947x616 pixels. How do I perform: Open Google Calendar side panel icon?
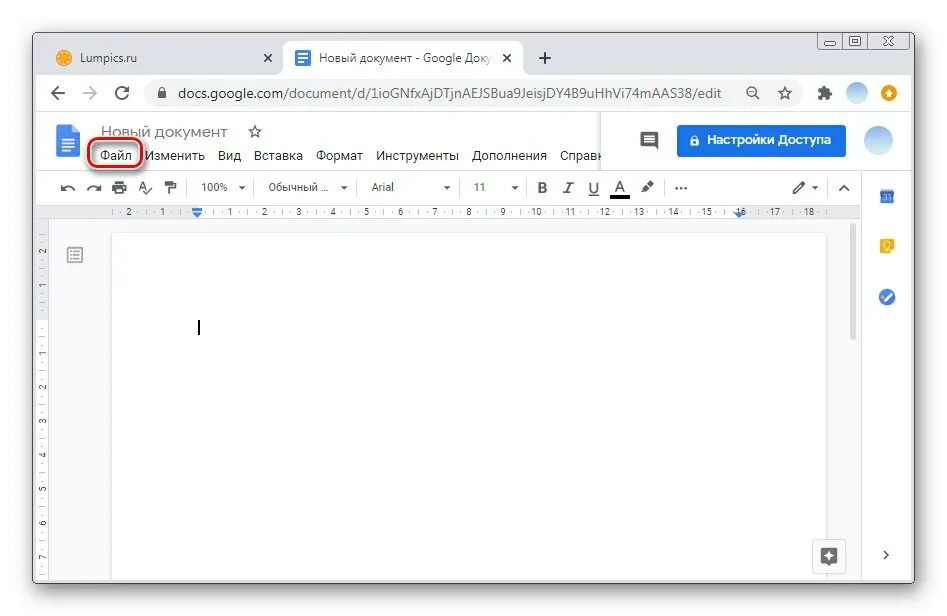(887, 197)
